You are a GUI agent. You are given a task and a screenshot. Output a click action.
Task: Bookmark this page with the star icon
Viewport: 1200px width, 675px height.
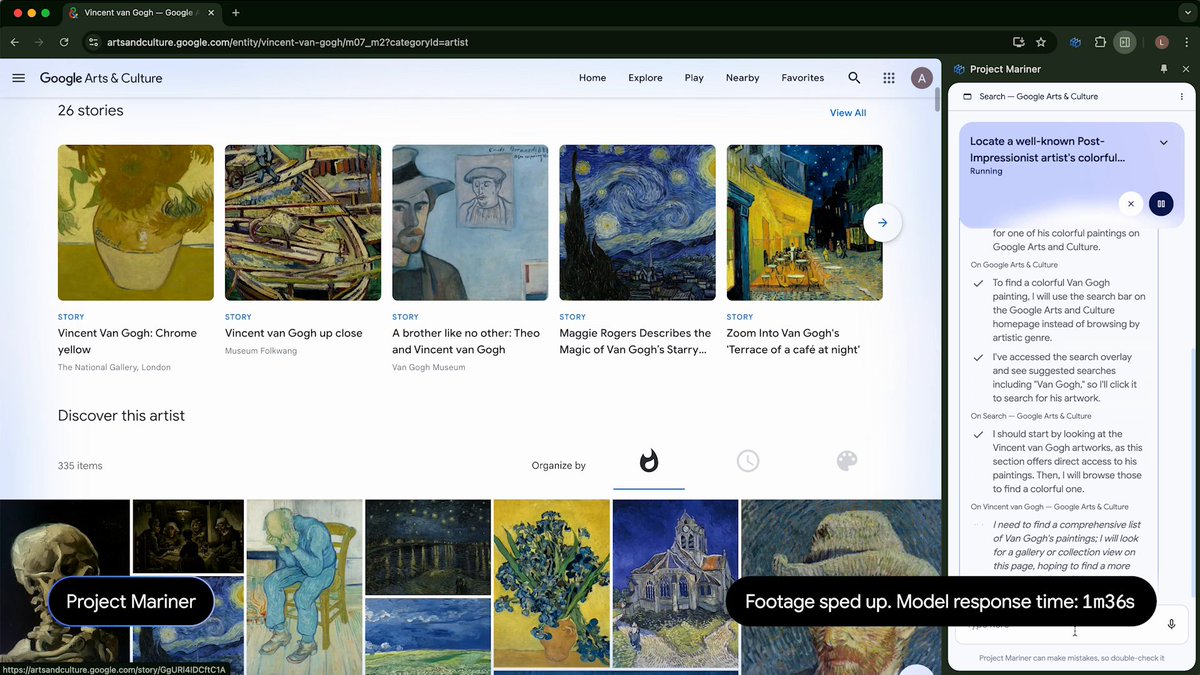[1041, 42]
